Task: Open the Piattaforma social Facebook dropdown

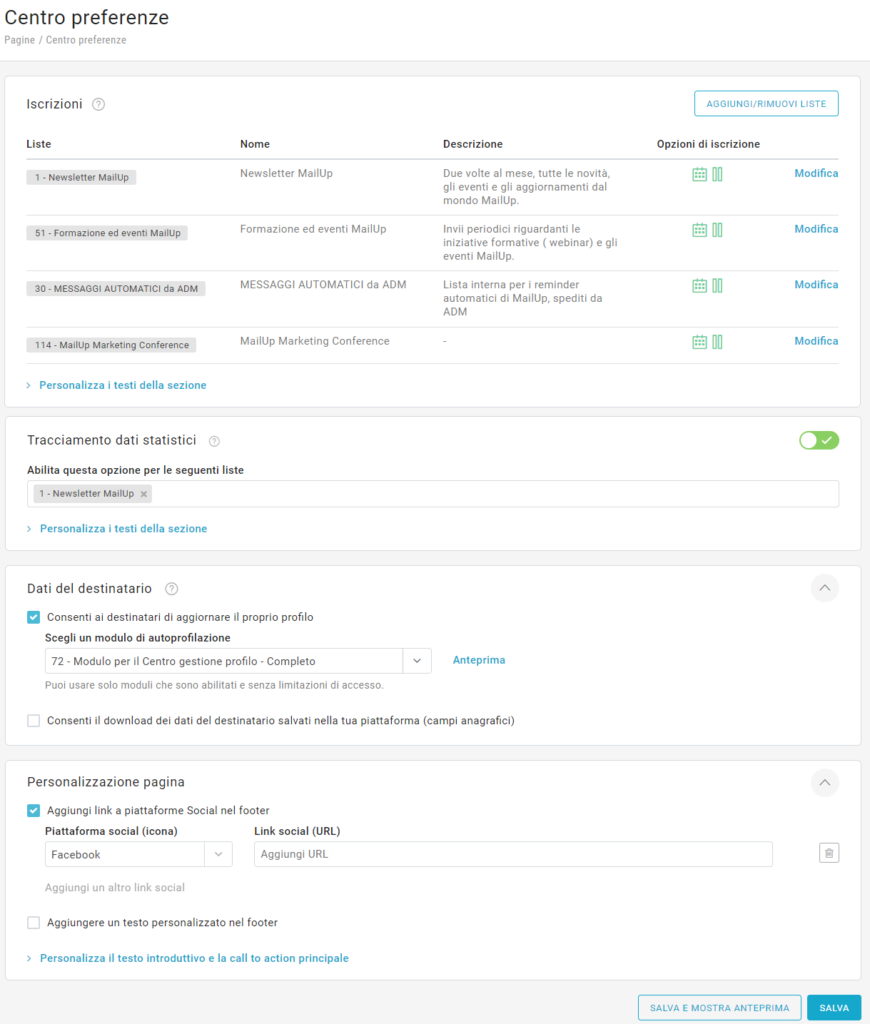Action: tap(218, 854)
